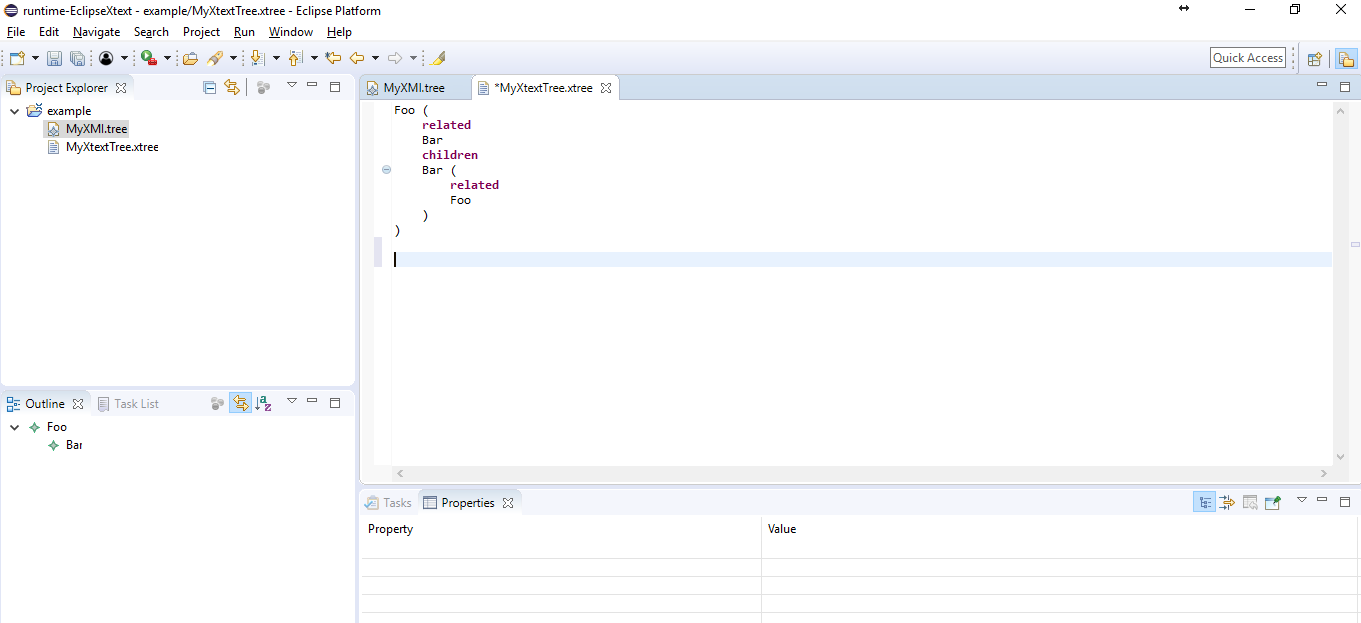Click the grayed Forward navigation arrow
This screenshot has width=1361, height=623.
click(395, 58)
